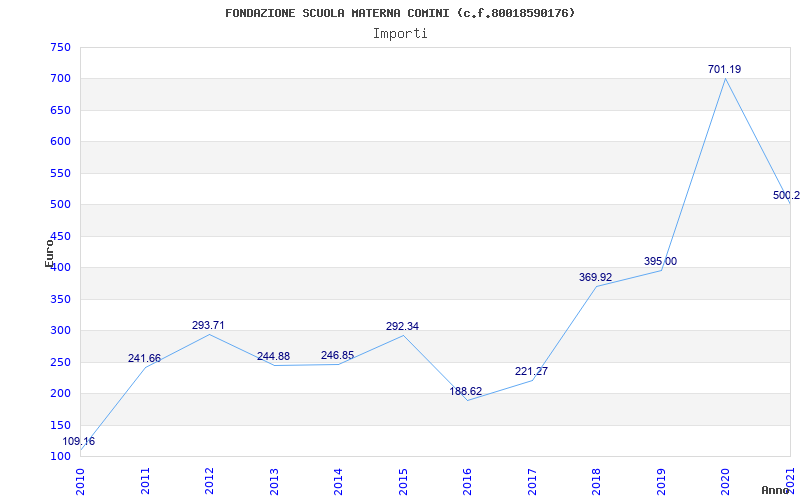800x500 pixels.
Task: Select the 246.85 data label
Action: coord(337,356)
